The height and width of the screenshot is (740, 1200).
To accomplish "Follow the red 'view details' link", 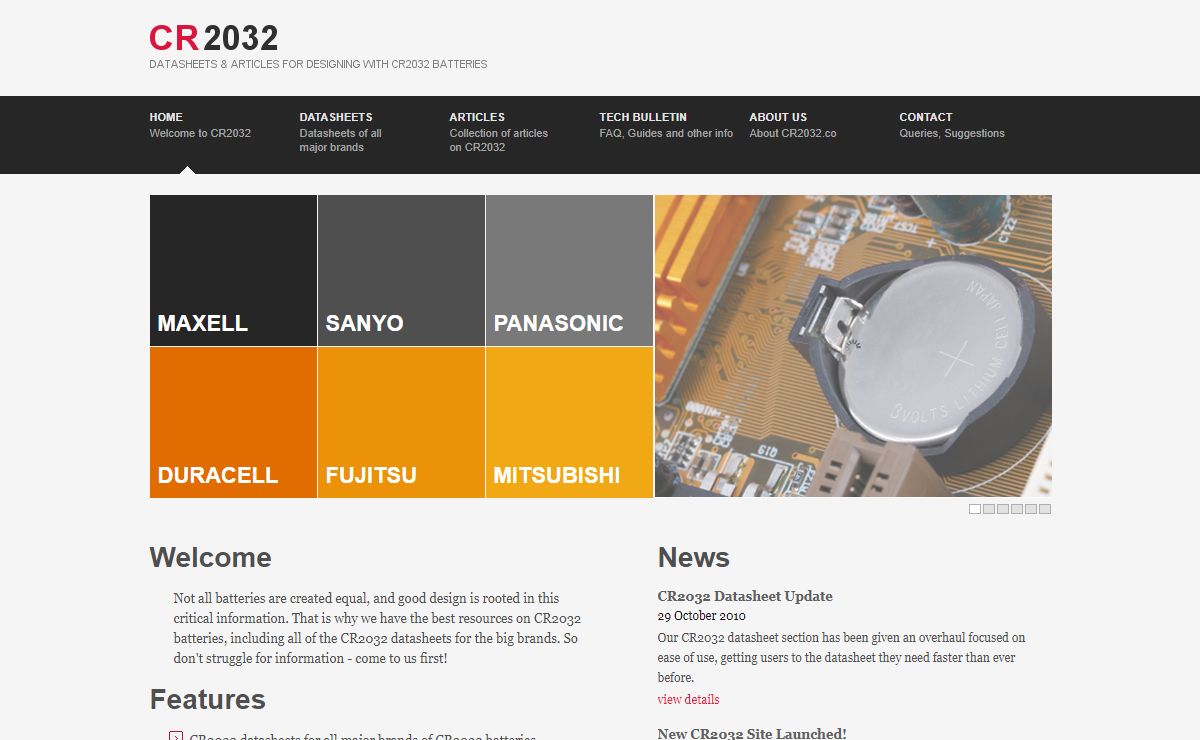I will pyautogui.click(x=688, y=699).
